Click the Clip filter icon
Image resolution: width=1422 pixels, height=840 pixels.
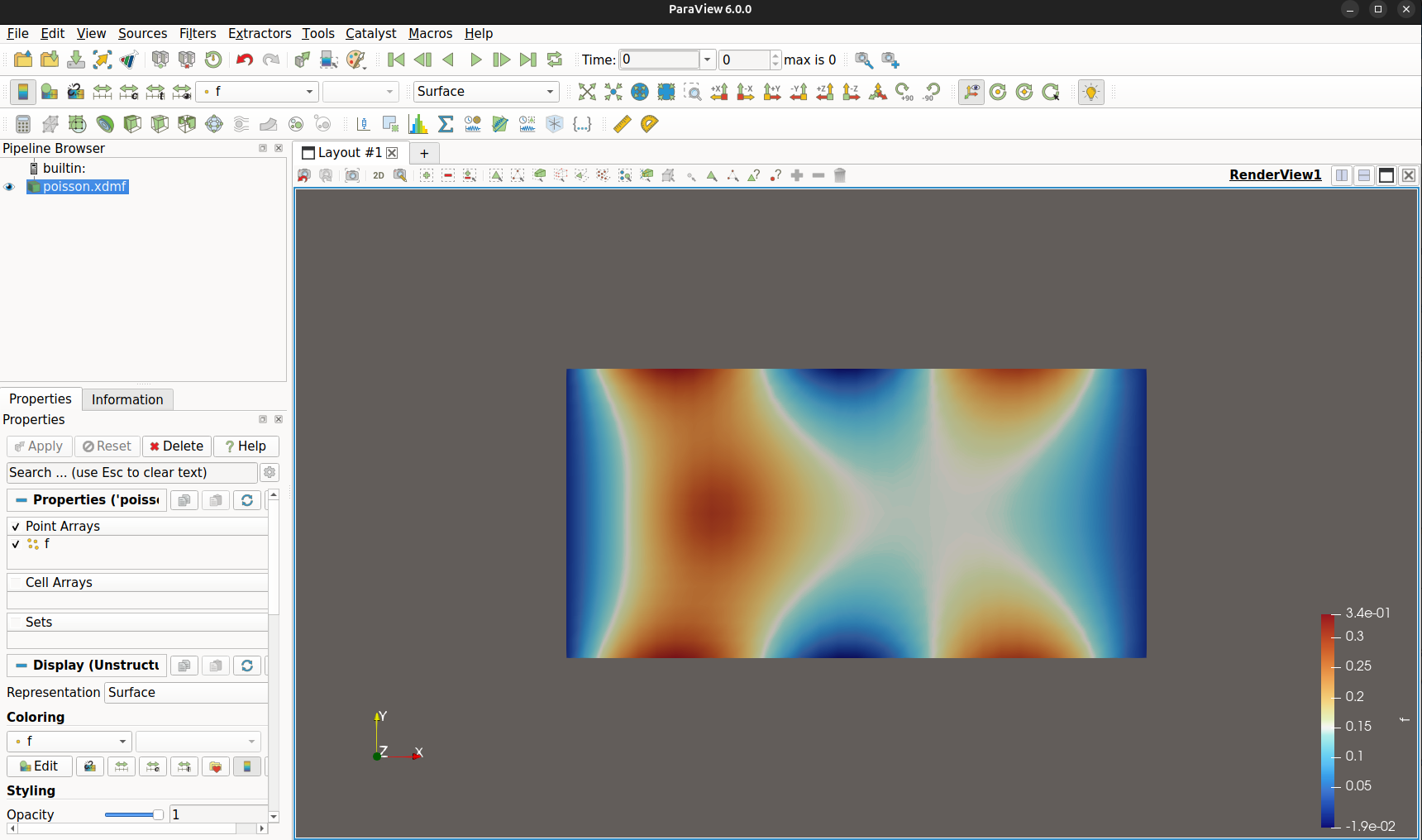[132, 124]
